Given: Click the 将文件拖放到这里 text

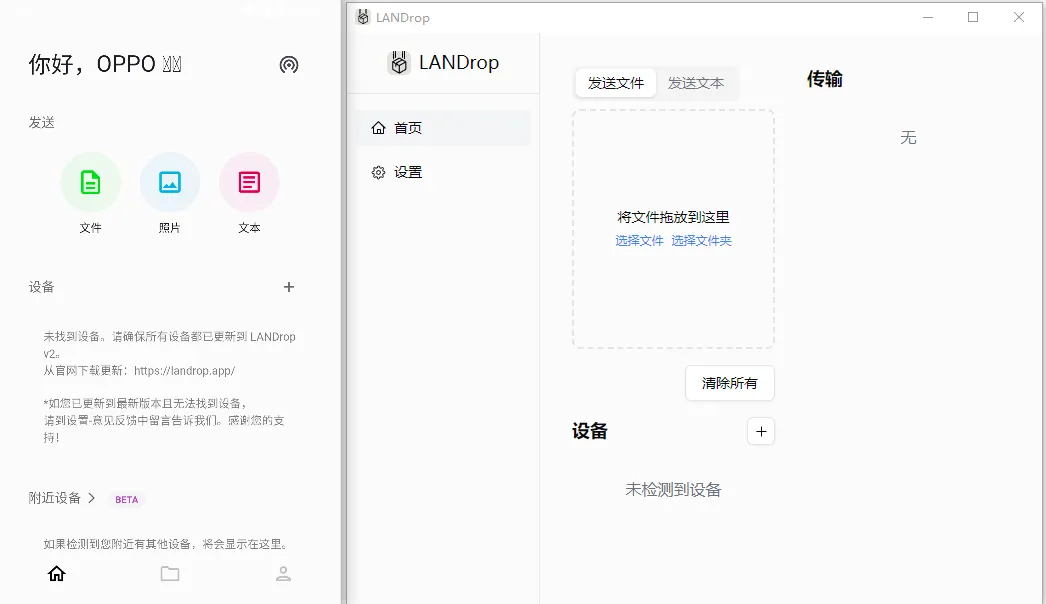Looking at the screenshot, I should click(x=673, y=218).
